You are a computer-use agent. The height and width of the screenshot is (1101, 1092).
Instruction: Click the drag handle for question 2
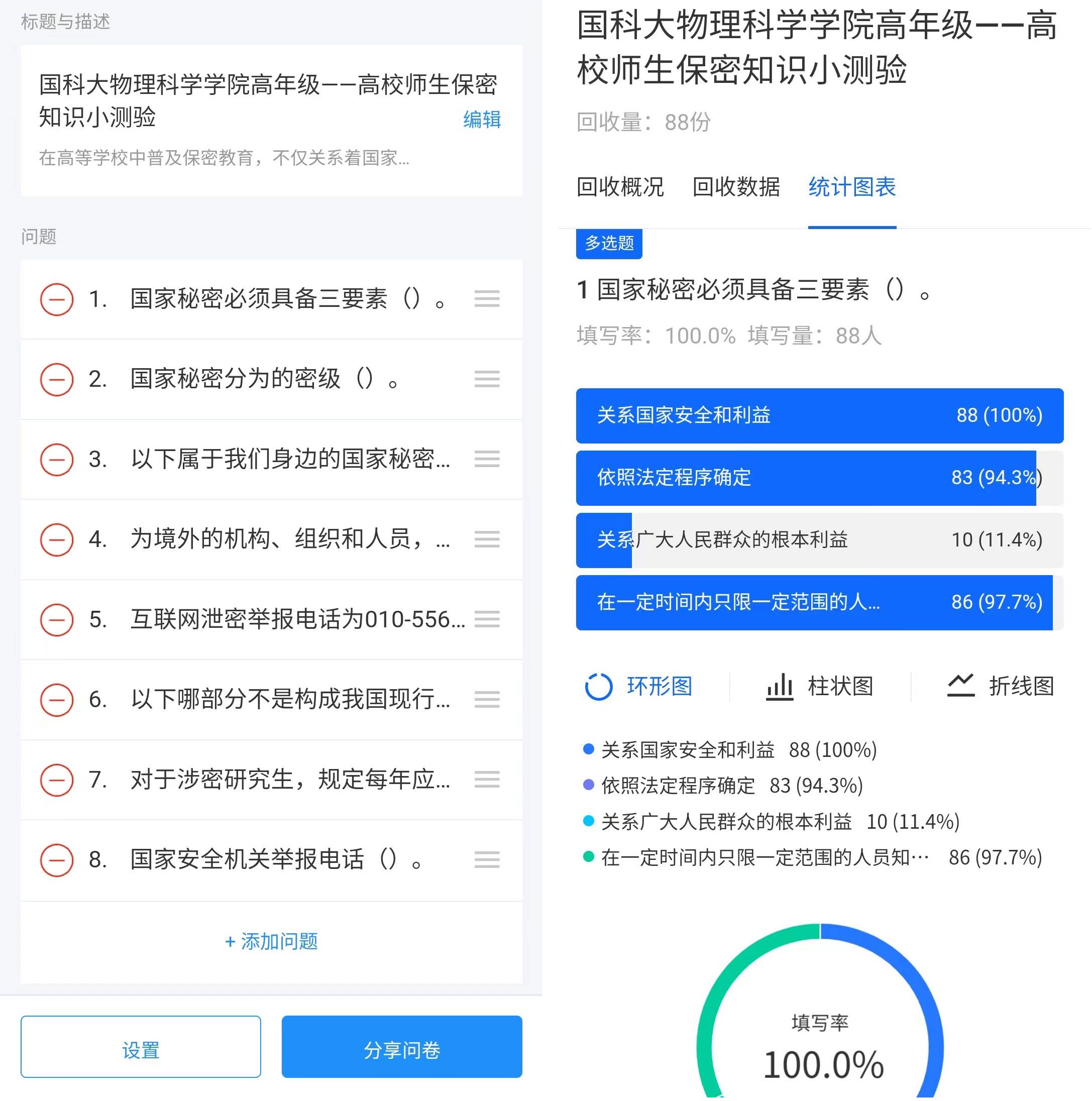pos(487,379)
